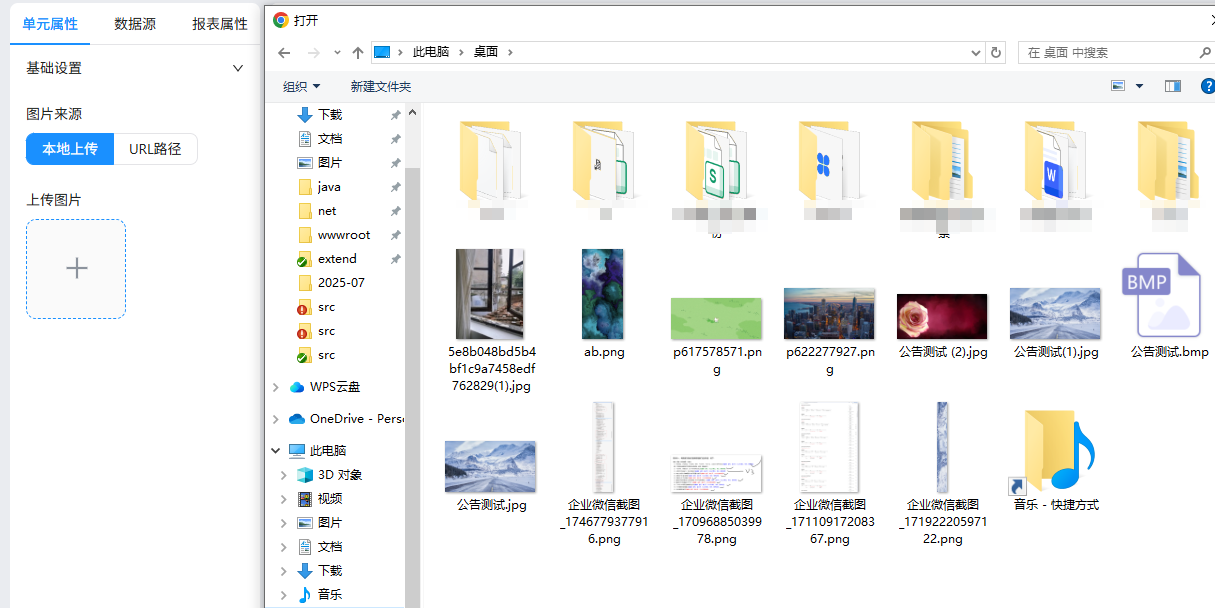
Task: Refresh the current folder listing
Action: [x=995, y=52]
